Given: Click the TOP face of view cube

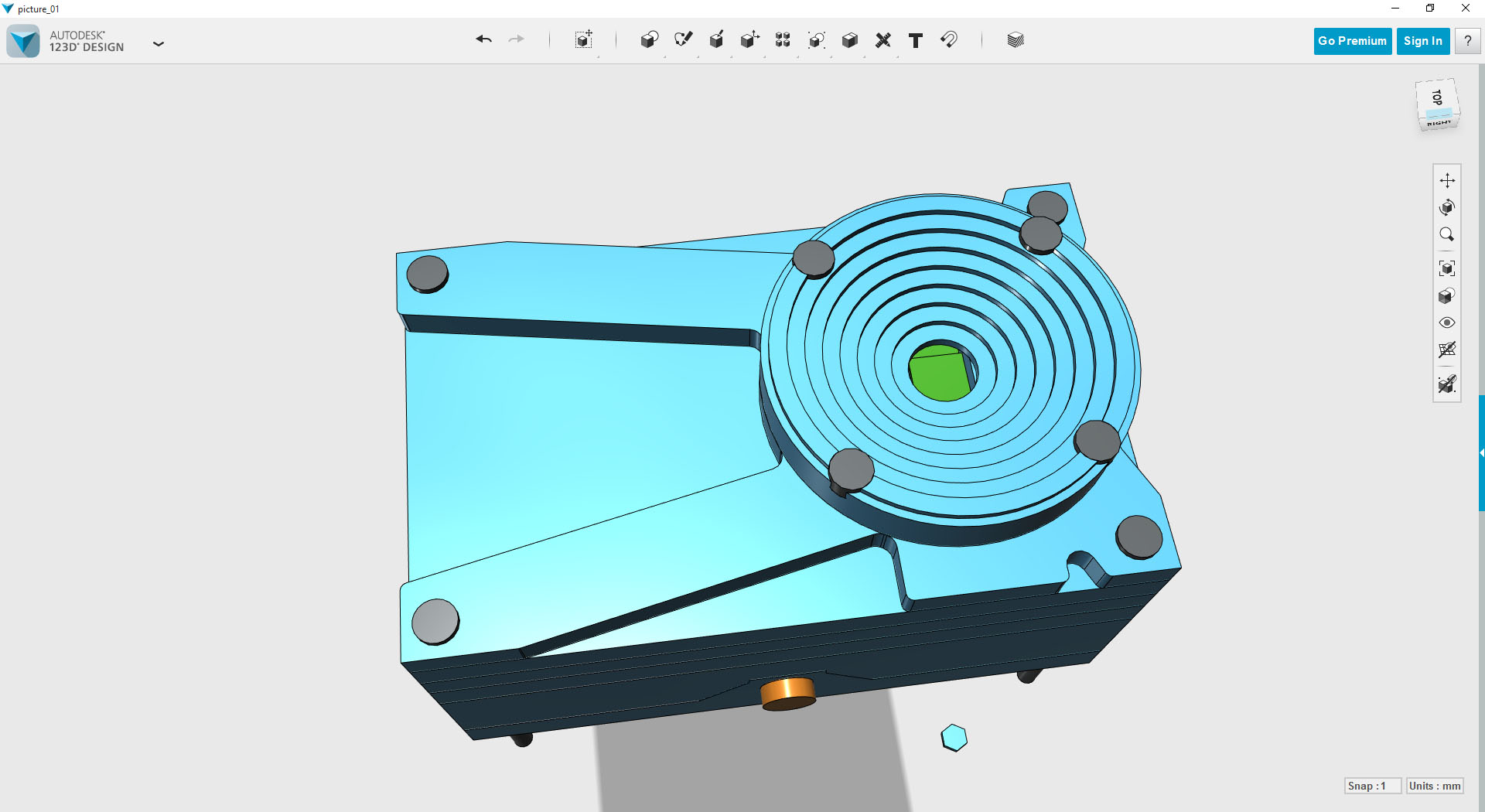Looking at the screenshot, I should pyautogui.click(x=1437, y=97).
